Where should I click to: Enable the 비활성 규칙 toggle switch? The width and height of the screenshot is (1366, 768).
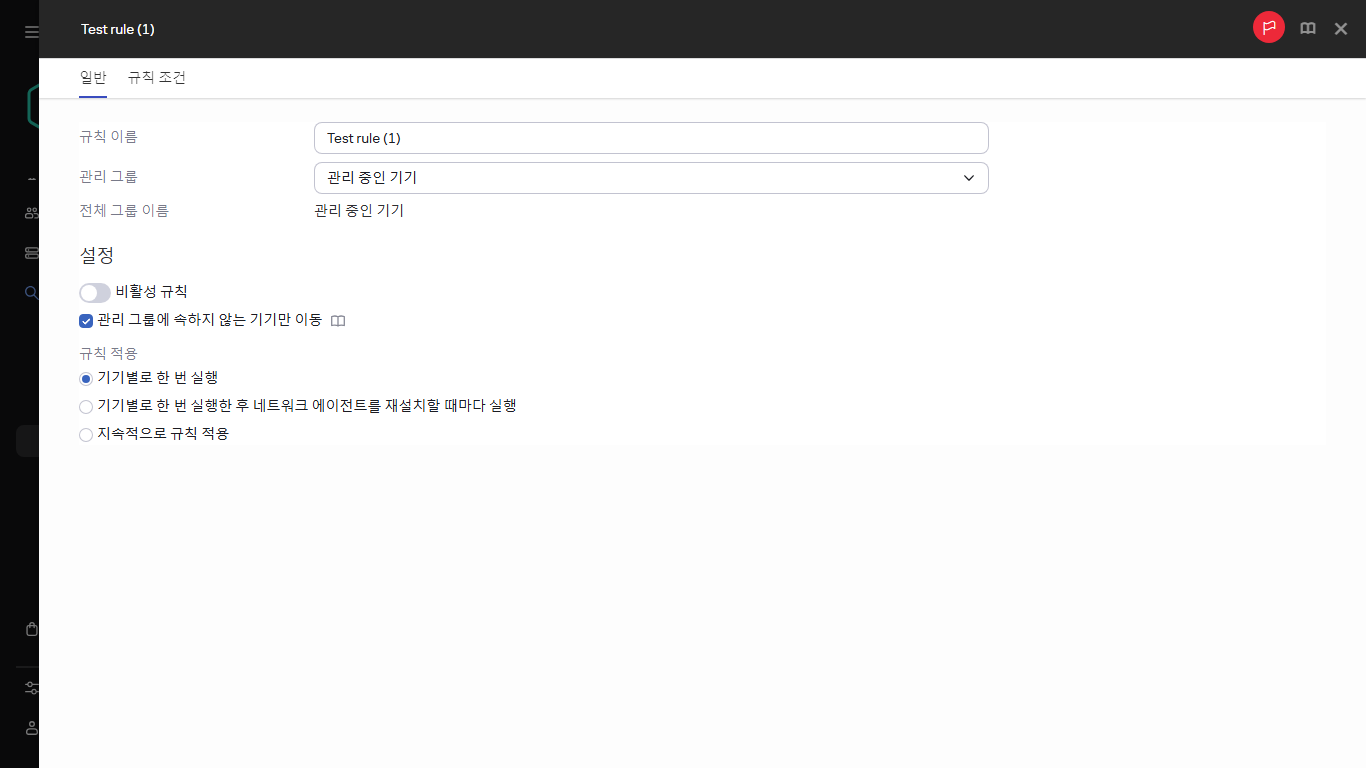94,292
